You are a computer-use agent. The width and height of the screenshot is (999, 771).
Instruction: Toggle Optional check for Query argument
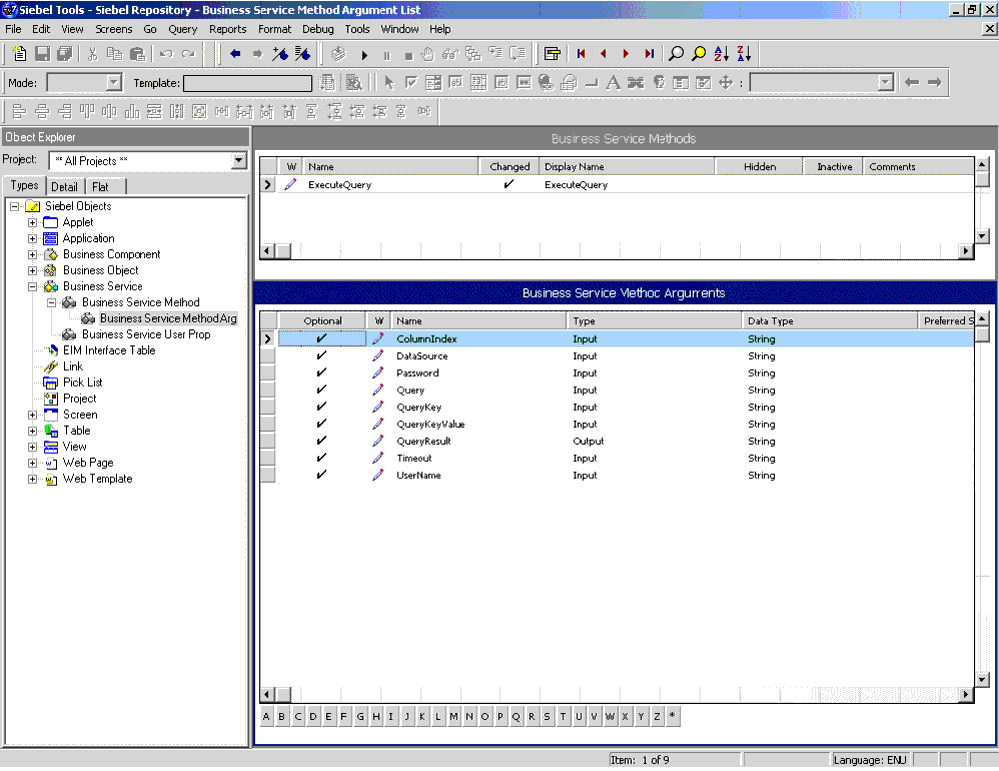click(x=322, y=390)
